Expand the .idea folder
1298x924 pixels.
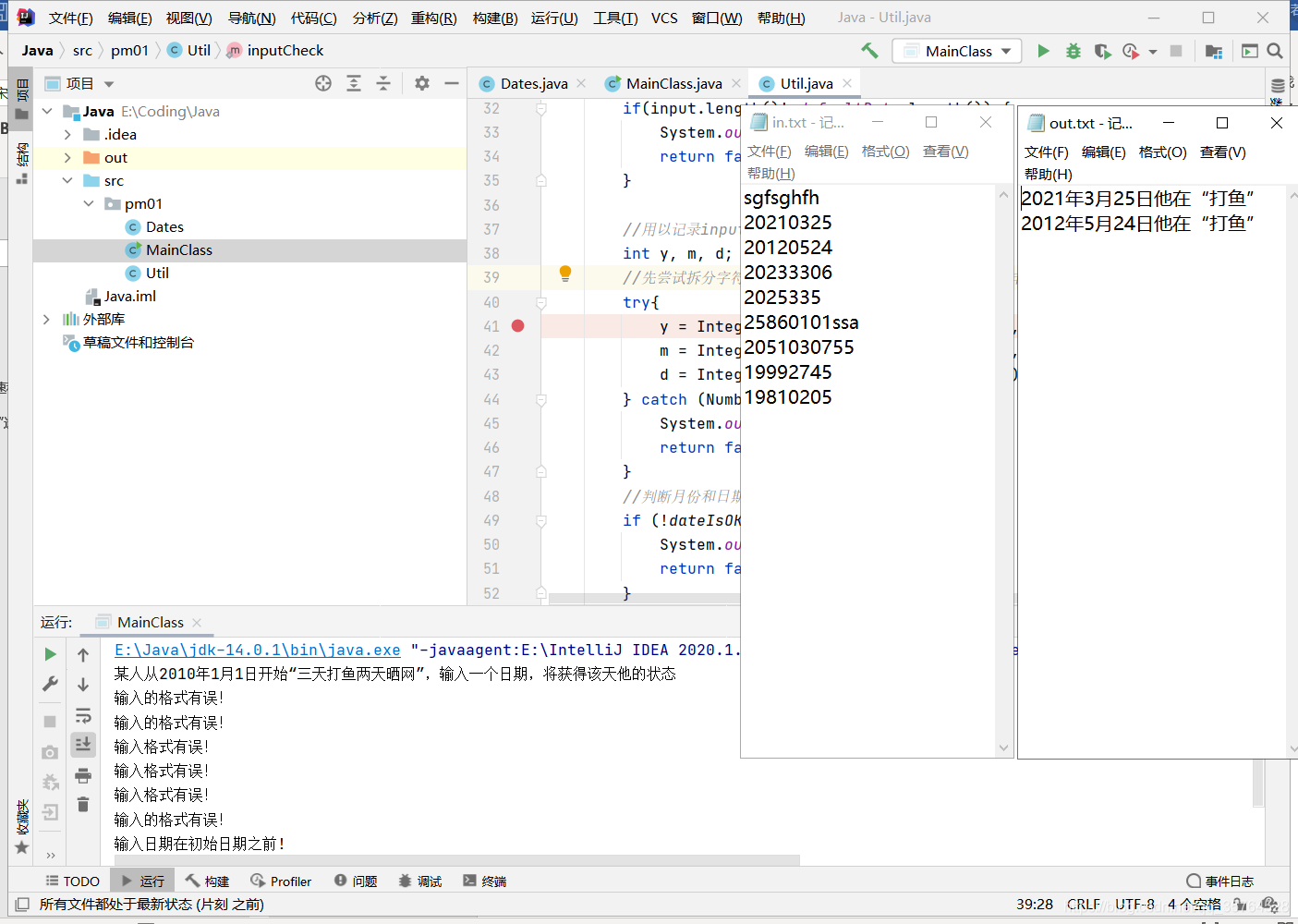point(67,135)
